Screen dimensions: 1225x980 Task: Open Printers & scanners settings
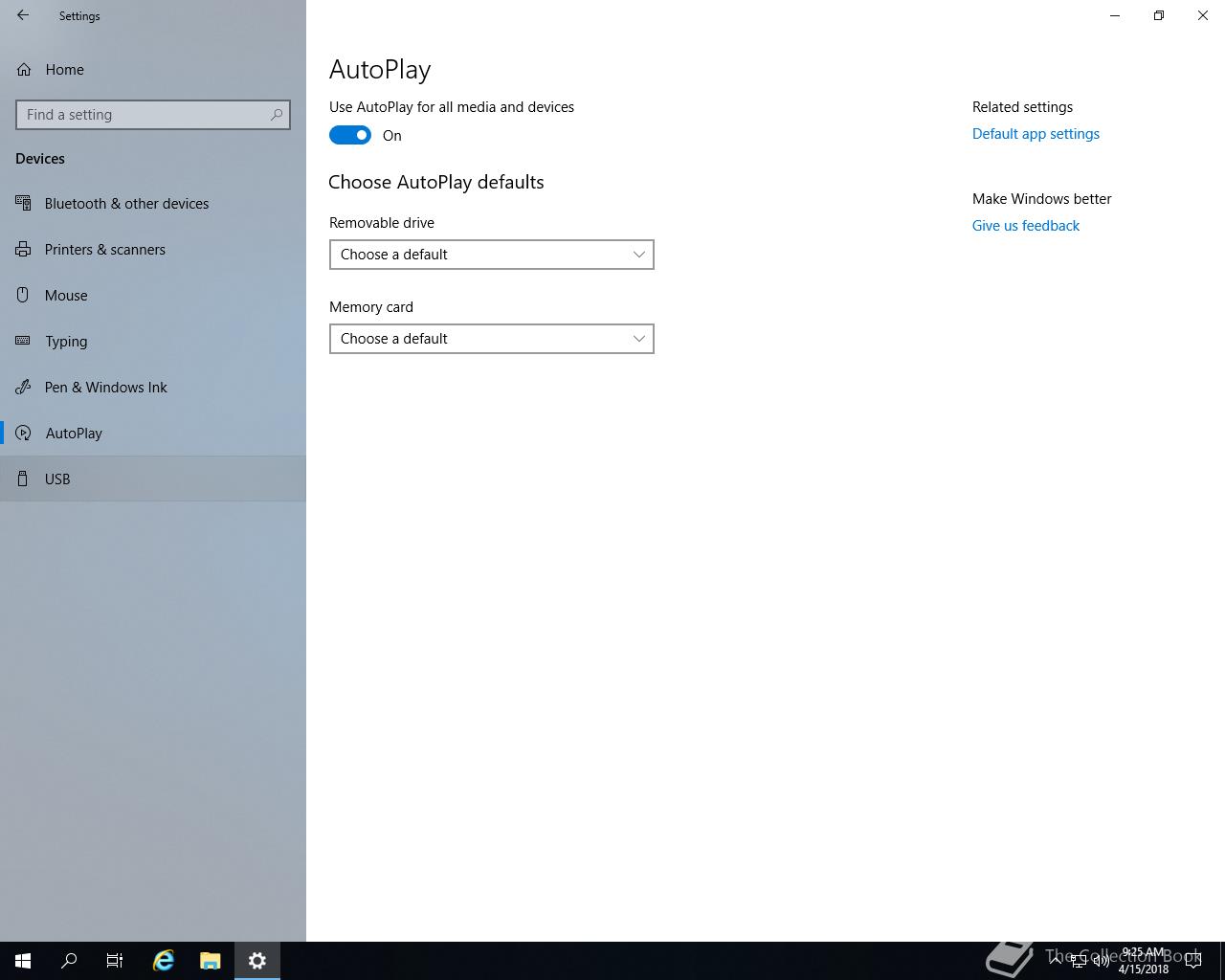tap(153, 249)
